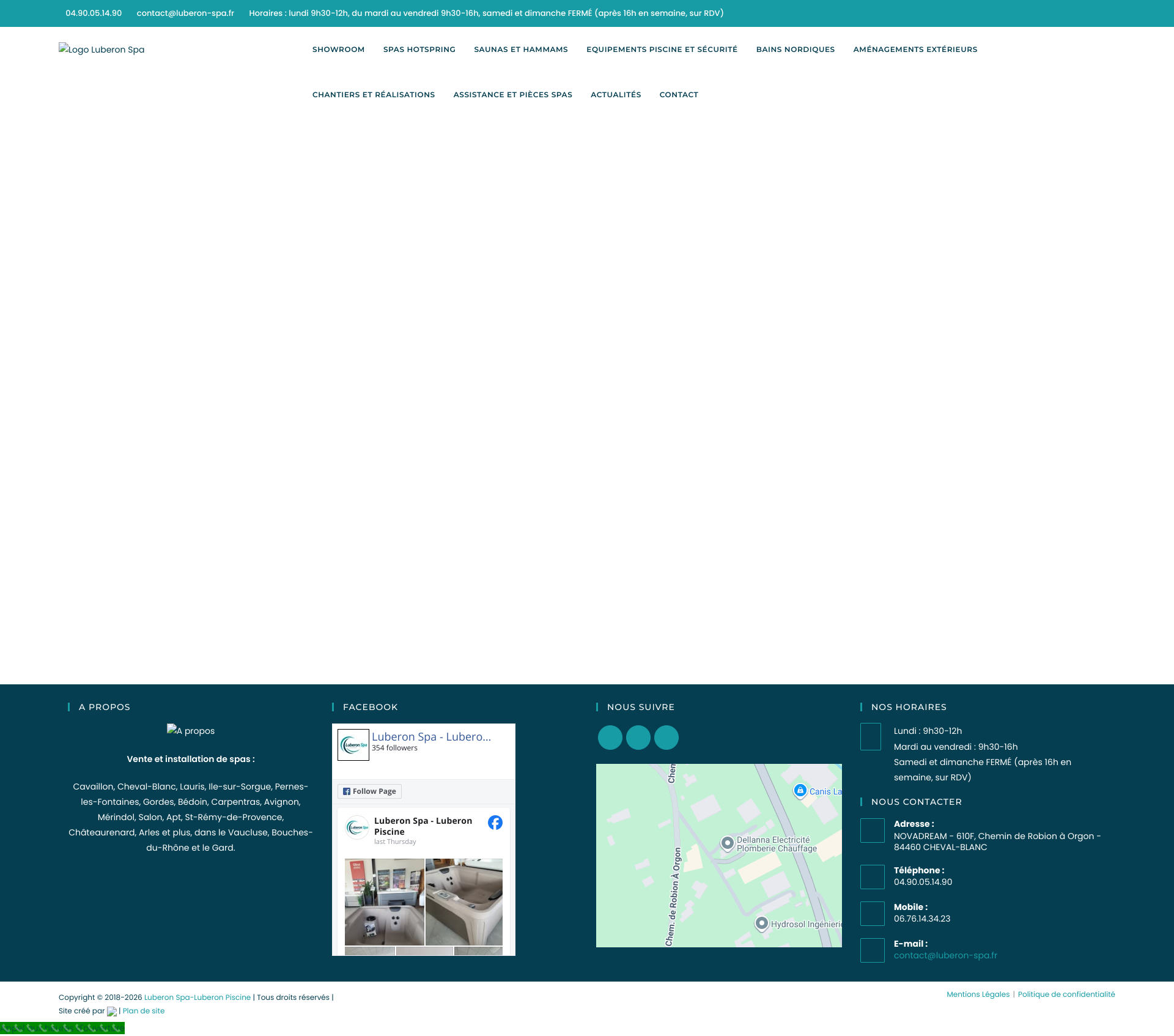Click the 'last Thursday' post timestamp
1174x1036 pixels.
(395, 842)
